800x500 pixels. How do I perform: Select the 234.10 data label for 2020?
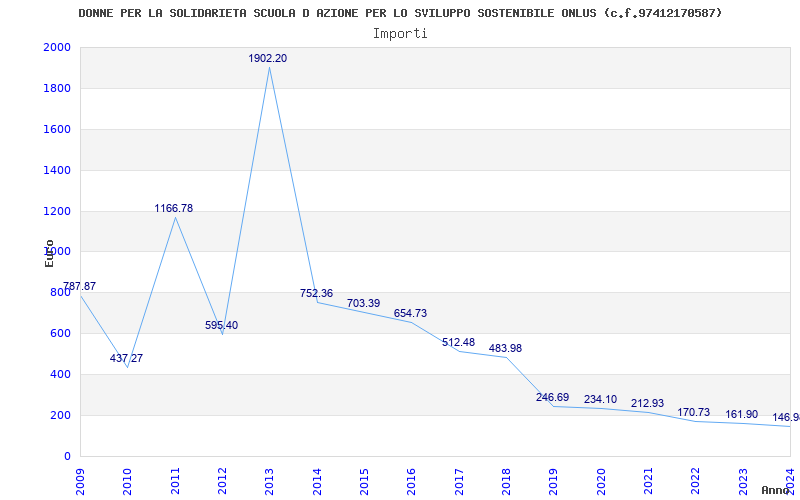[600, 399]
